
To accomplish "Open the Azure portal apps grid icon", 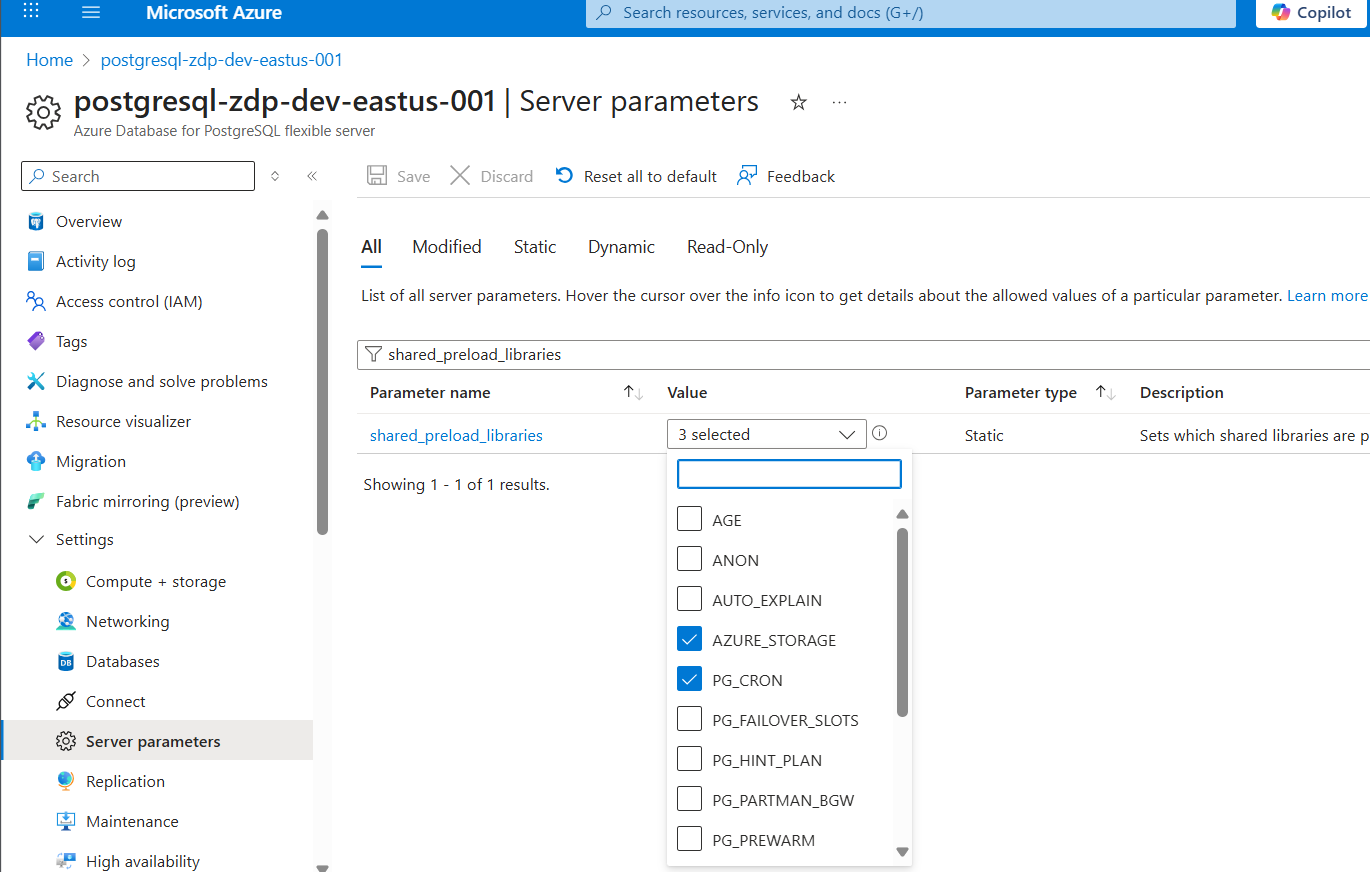I will (x=31, y=12).
